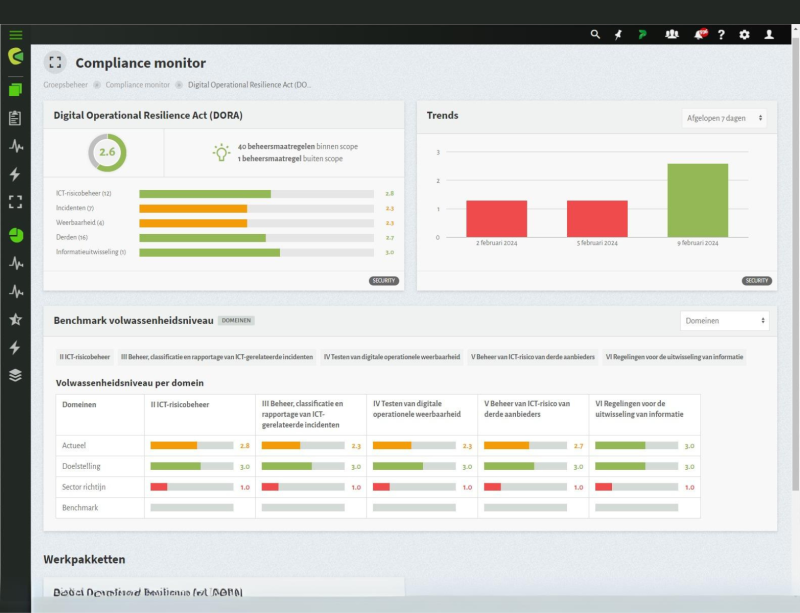
Task: Click the page vertical scrollbar
Action: click(795, 263)
